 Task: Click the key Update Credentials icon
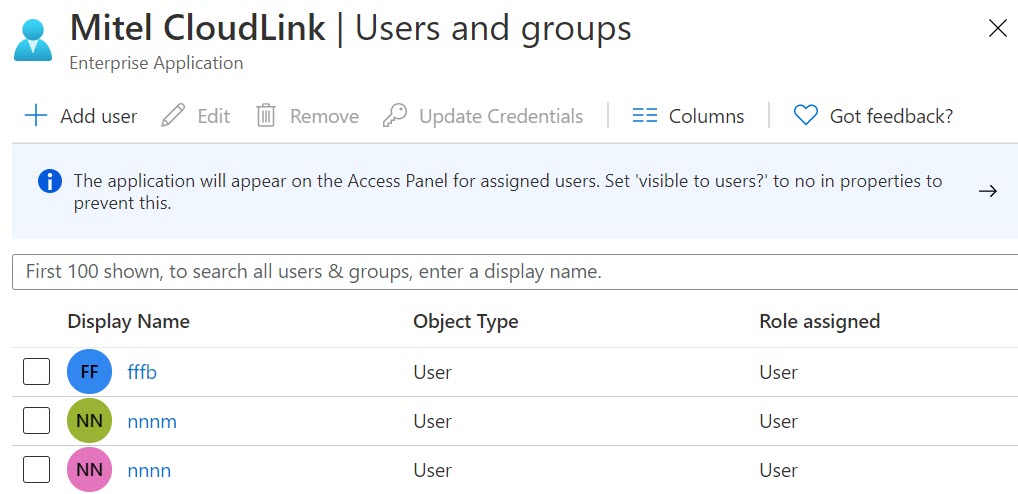pyautogui.click(x=395, y=116)
